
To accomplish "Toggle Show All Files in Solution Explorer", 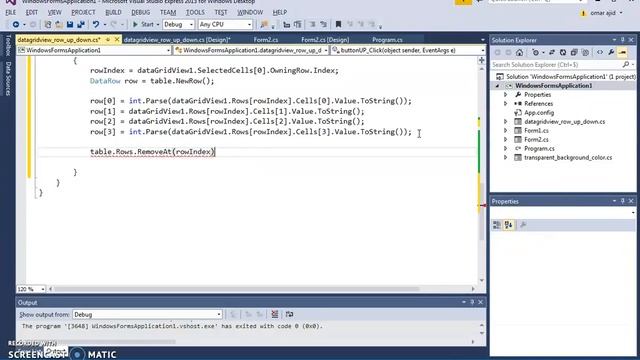I will tap(585, 53).
